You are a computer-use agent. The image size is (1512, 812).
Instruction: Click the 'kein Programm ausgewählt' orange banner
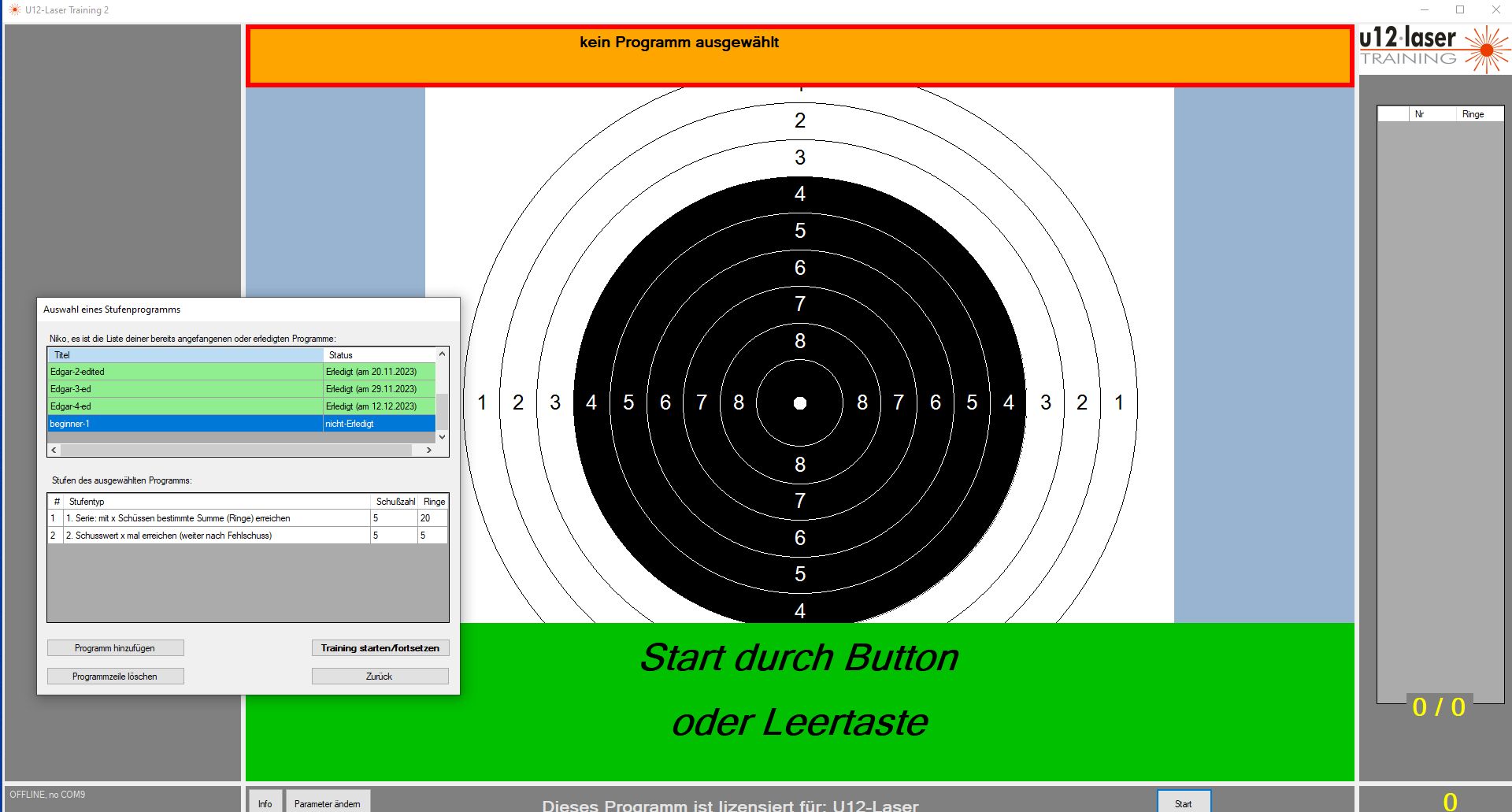pos(799,55)
